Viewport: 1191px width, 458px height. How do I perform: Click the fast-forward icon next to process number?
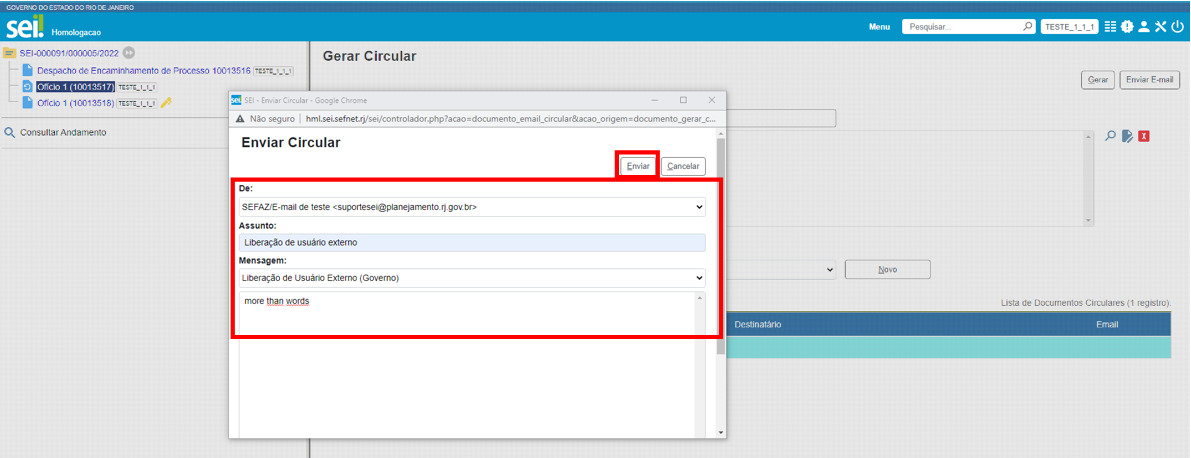pos(129,52)
